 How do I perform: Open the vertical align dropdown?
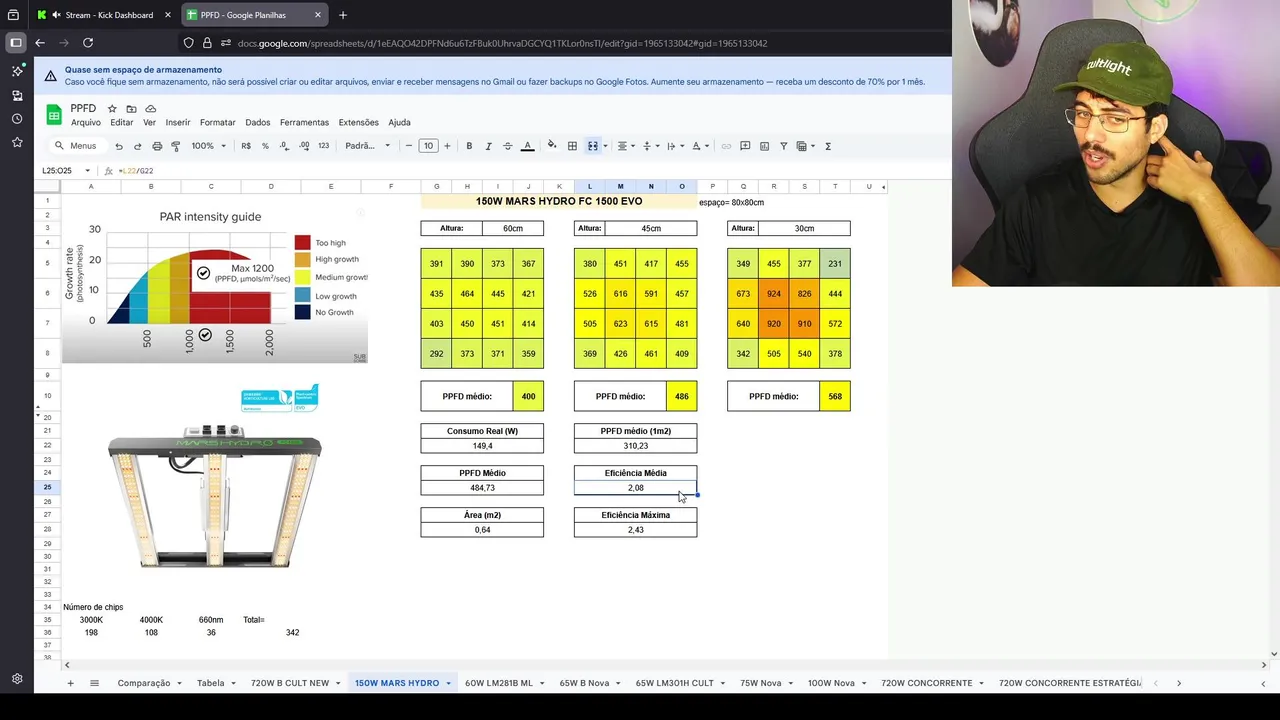[649, 146]
